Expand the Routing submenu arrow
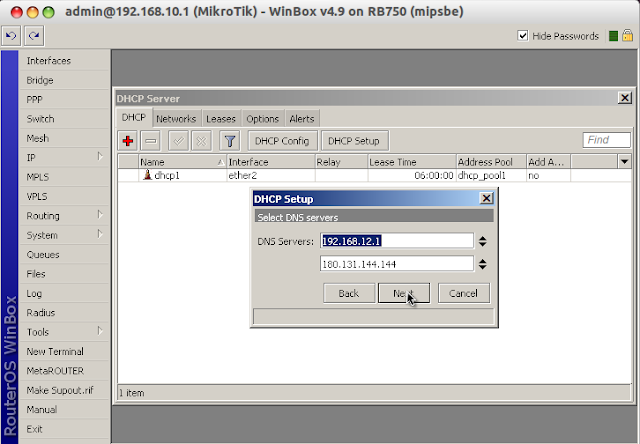The height and width of the screenshot is (444, 640). [100, 215]
